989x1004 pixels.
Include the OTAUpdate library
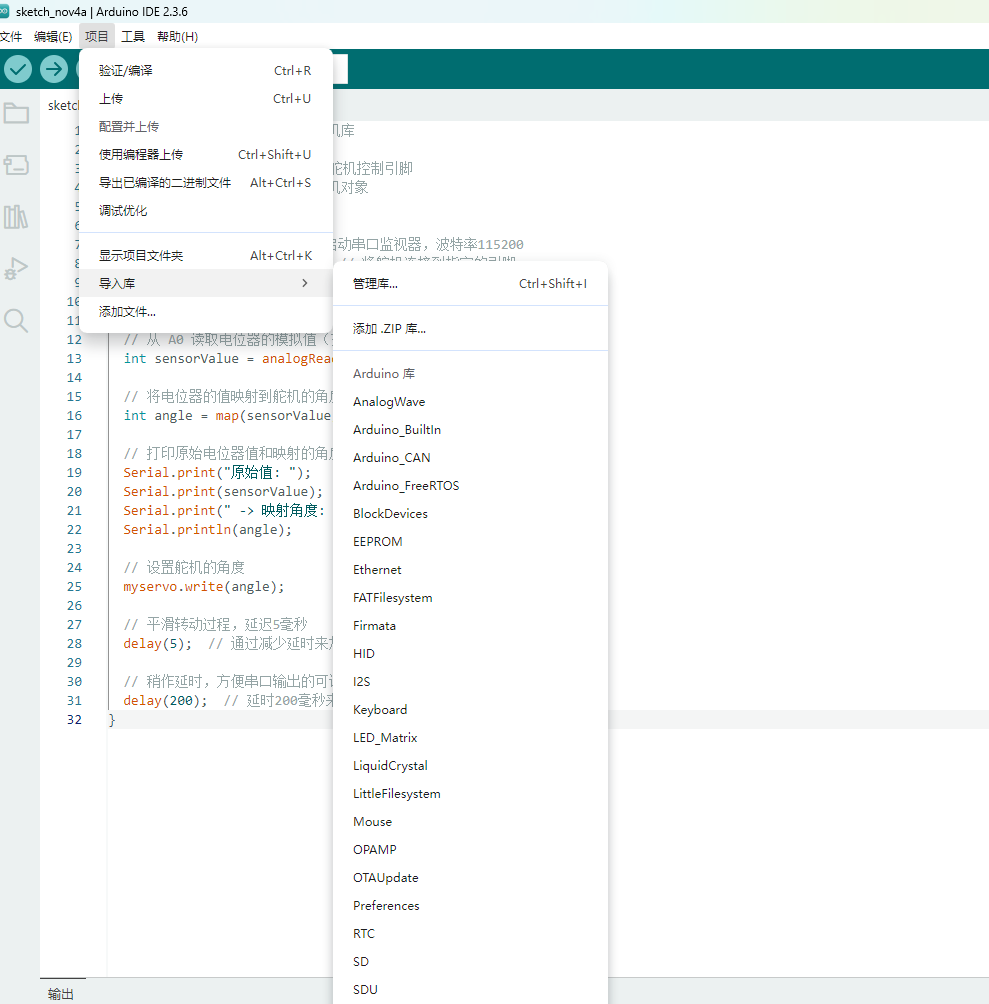tap(470, 878)
